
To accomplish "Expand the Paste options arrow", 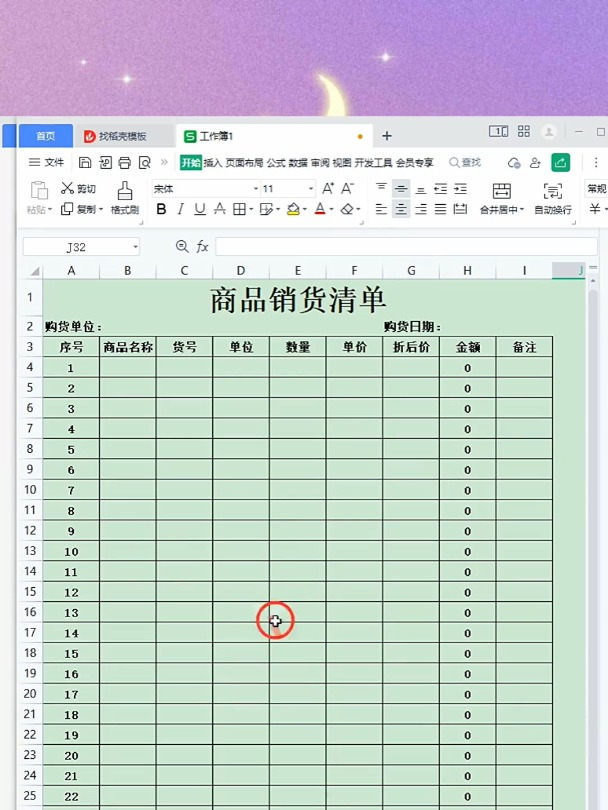I will click(x=50, y=209).
